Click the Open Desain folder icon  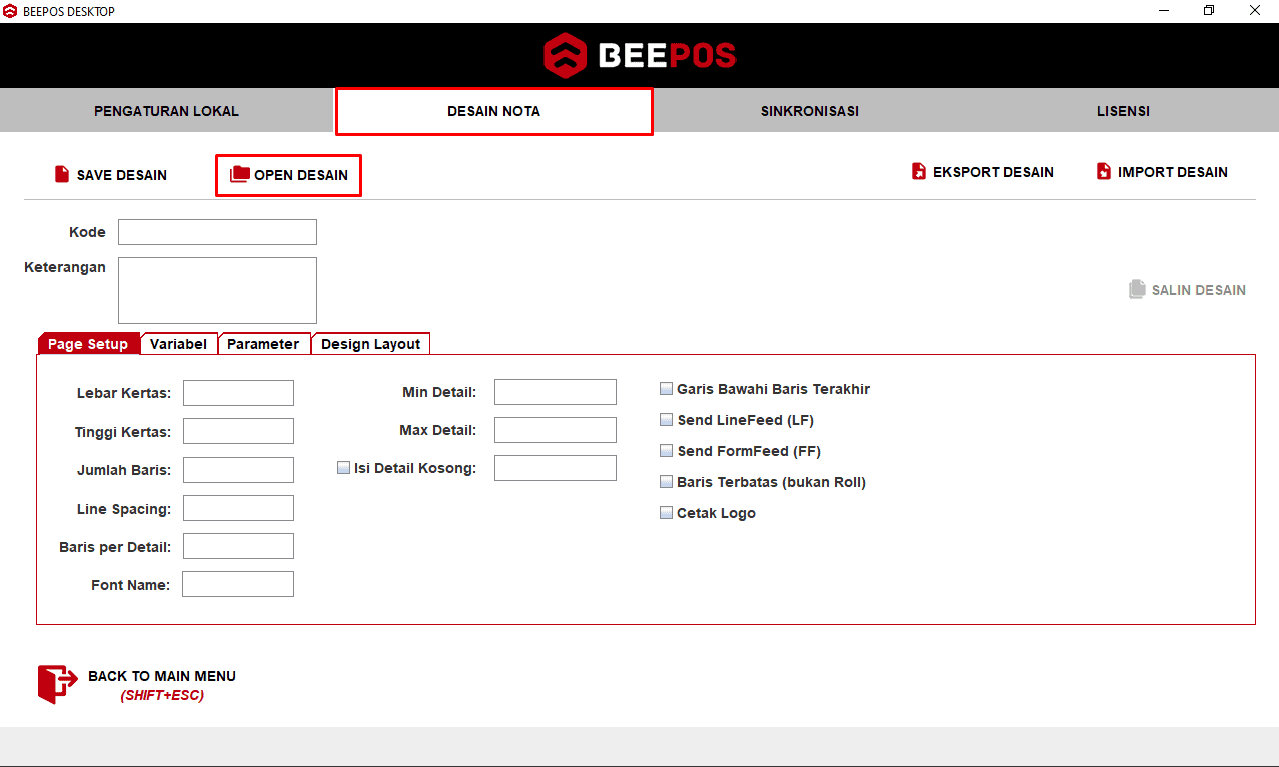point(240,174)
